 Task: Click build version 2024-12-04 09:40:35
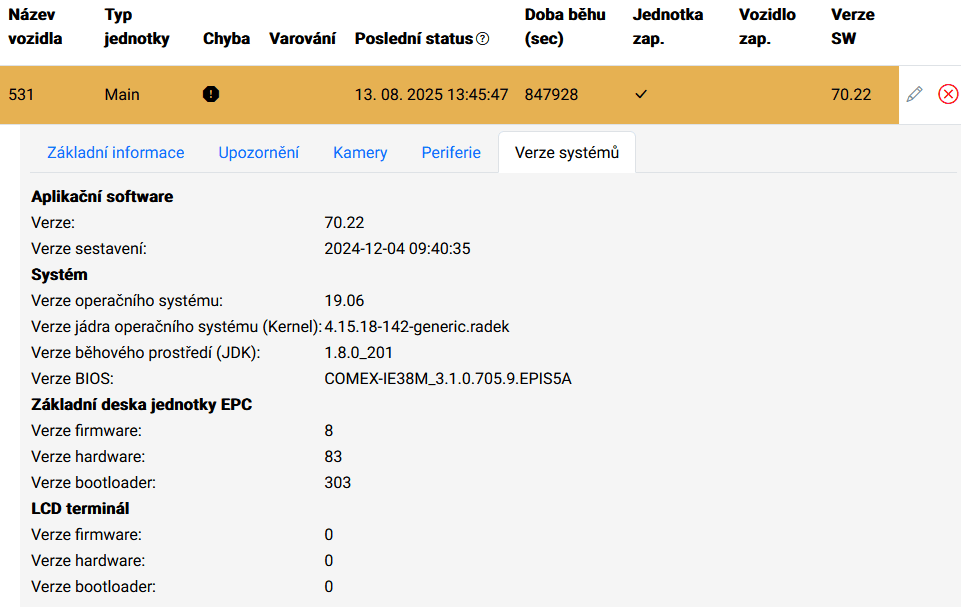coord(397,248)
